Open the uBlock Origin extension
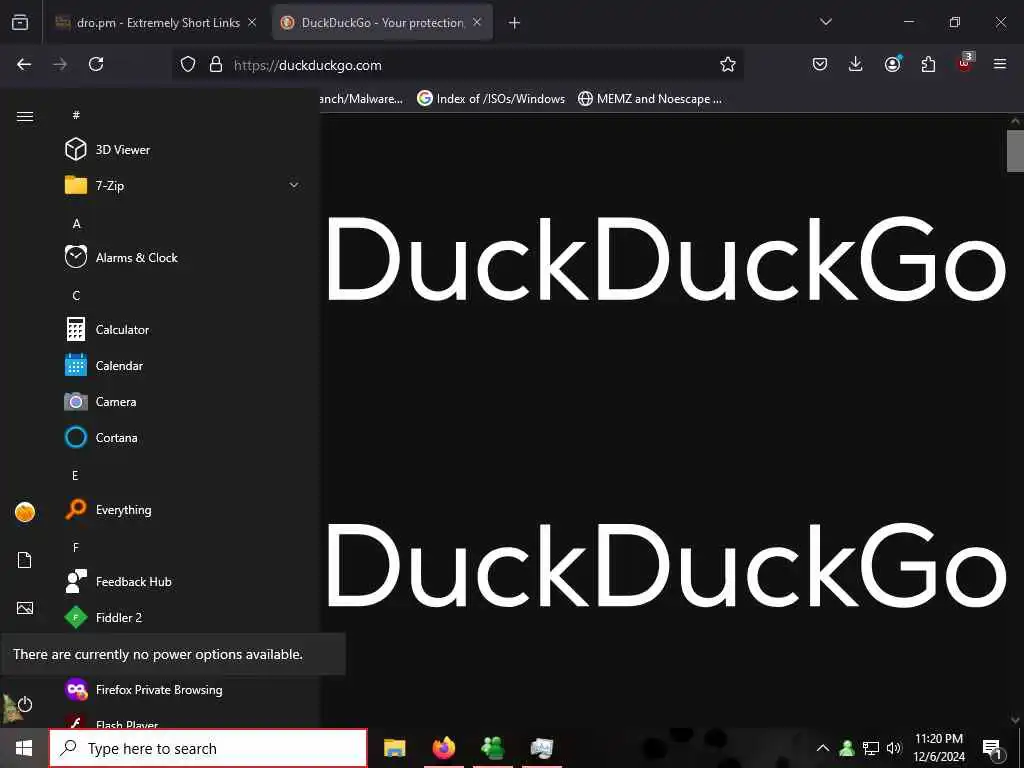 coord(965,63)
